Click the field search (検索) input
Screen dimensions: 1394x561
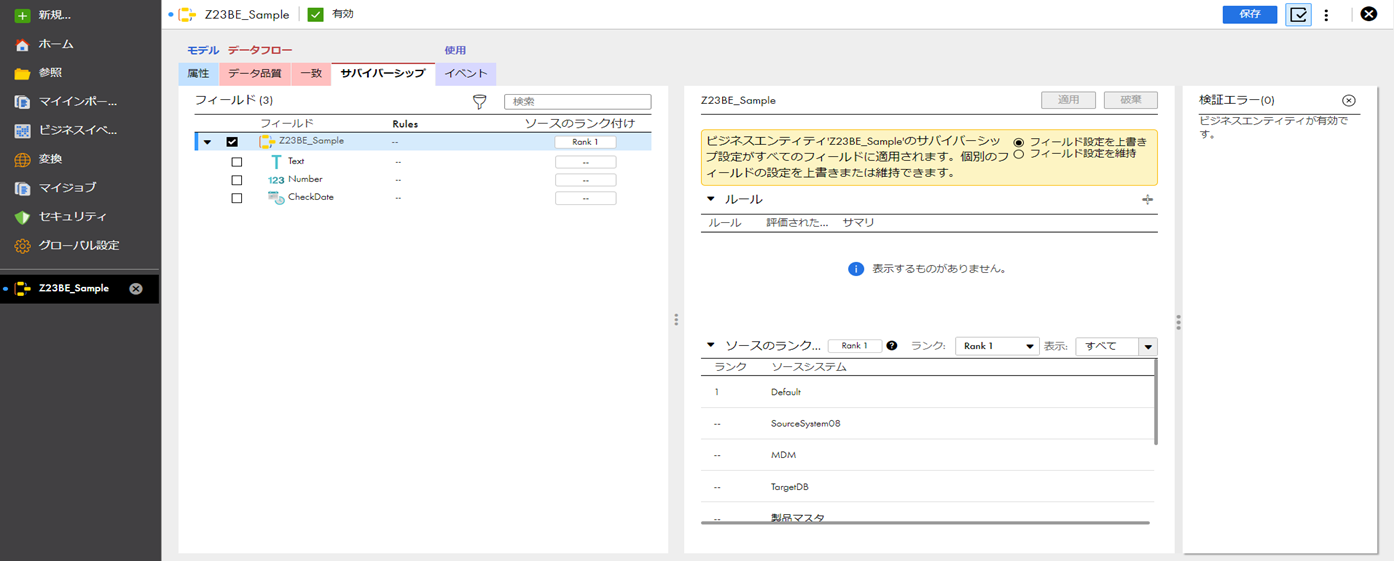click(578, 102)
